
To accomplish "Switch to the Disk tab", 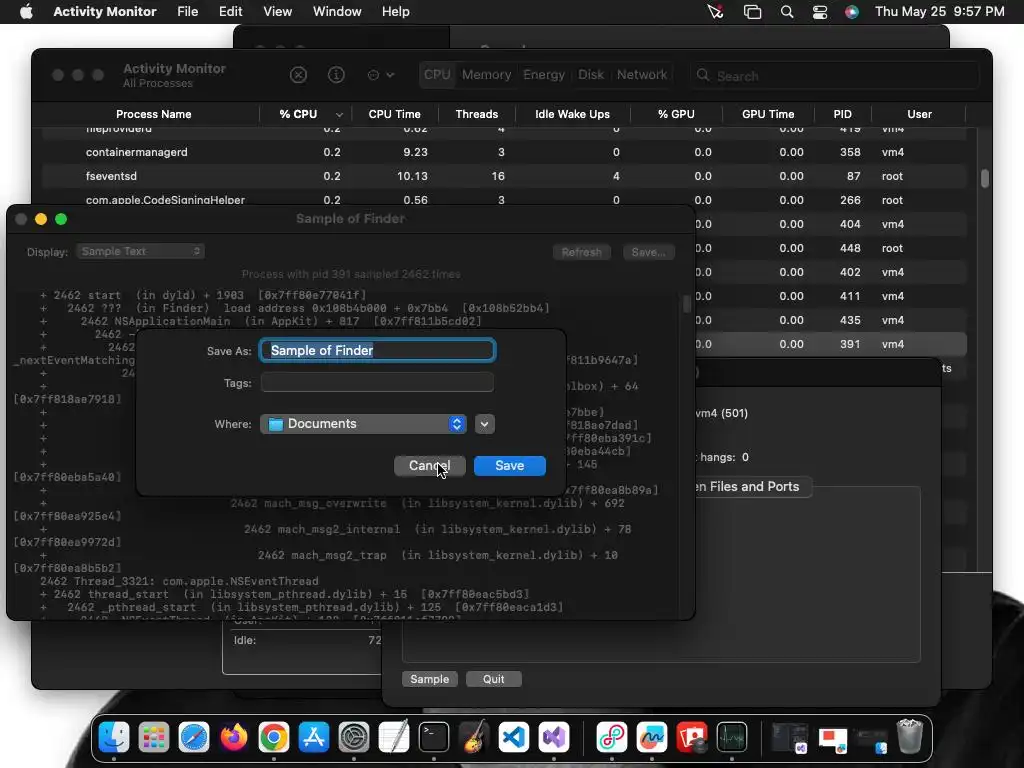I will click(591, 74).
